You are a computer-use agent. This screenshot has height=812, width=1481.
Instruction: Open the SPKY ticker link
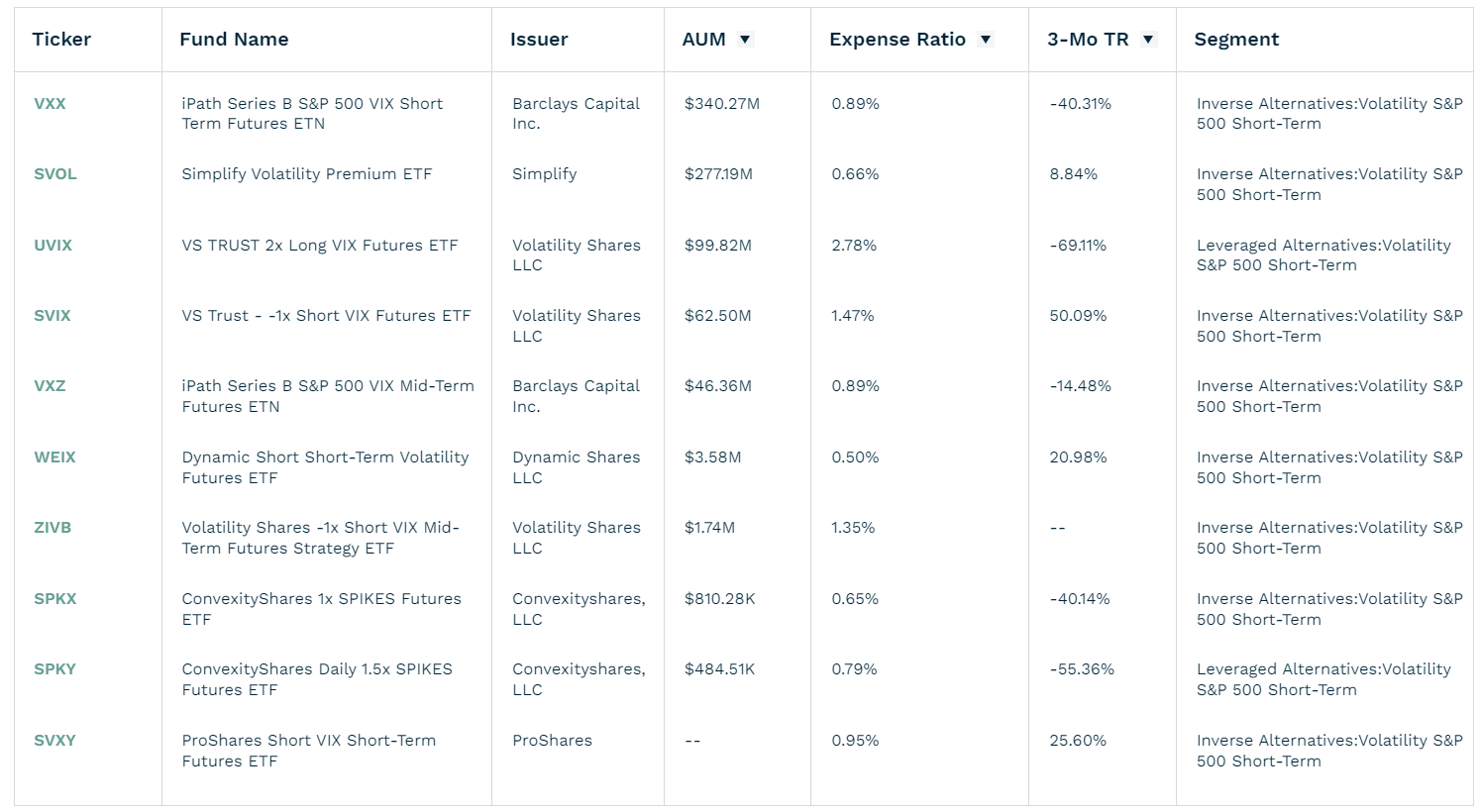click(54, 669)
